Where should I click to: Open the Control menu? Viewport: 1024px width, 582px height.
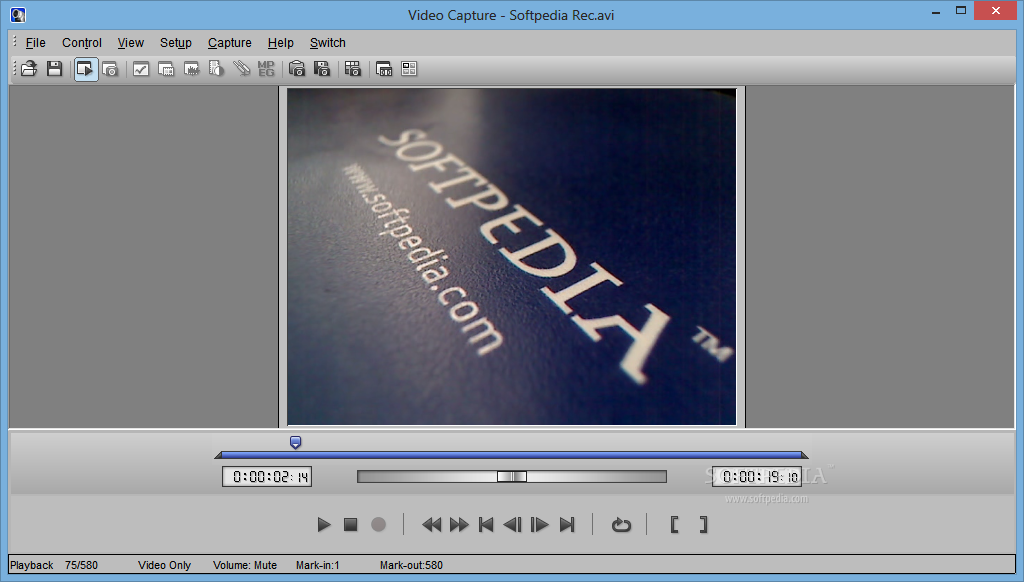82,42
